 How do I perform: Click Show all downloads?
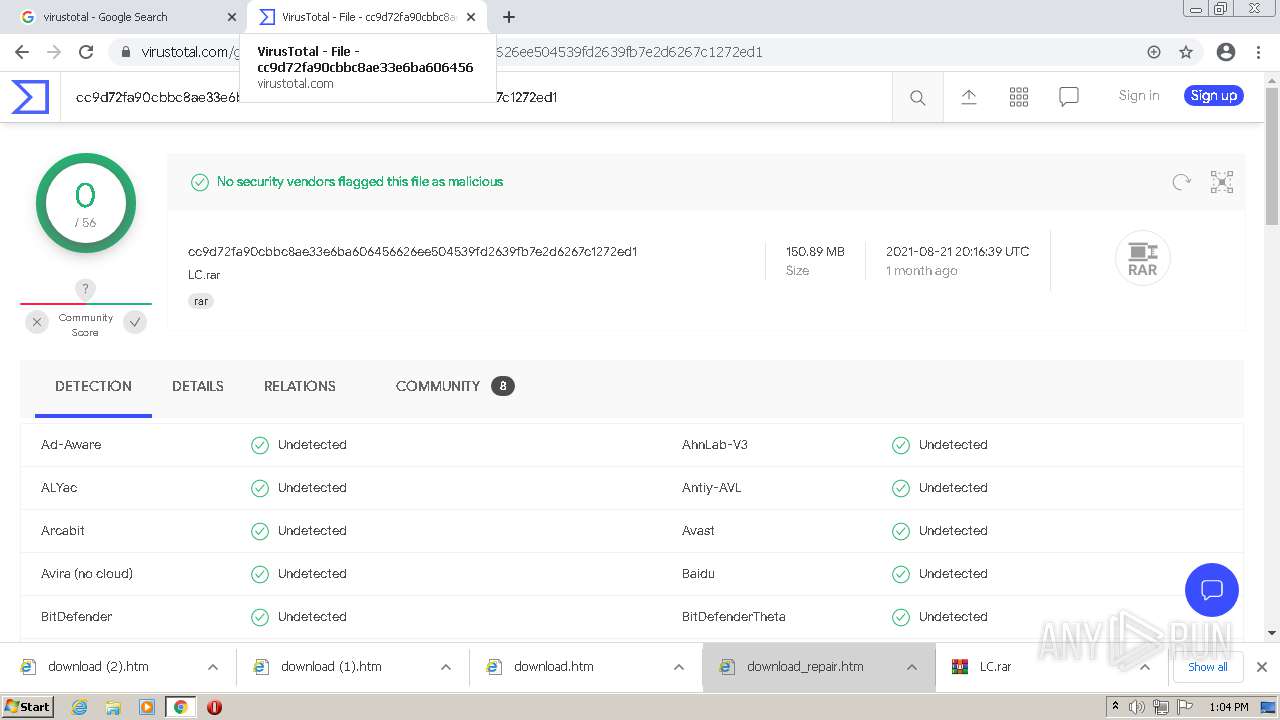pos(1208,667)
